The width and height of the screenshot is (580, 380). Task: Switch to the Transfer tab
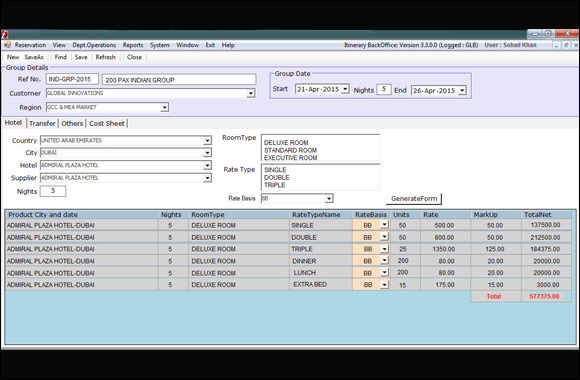(42, 124)
